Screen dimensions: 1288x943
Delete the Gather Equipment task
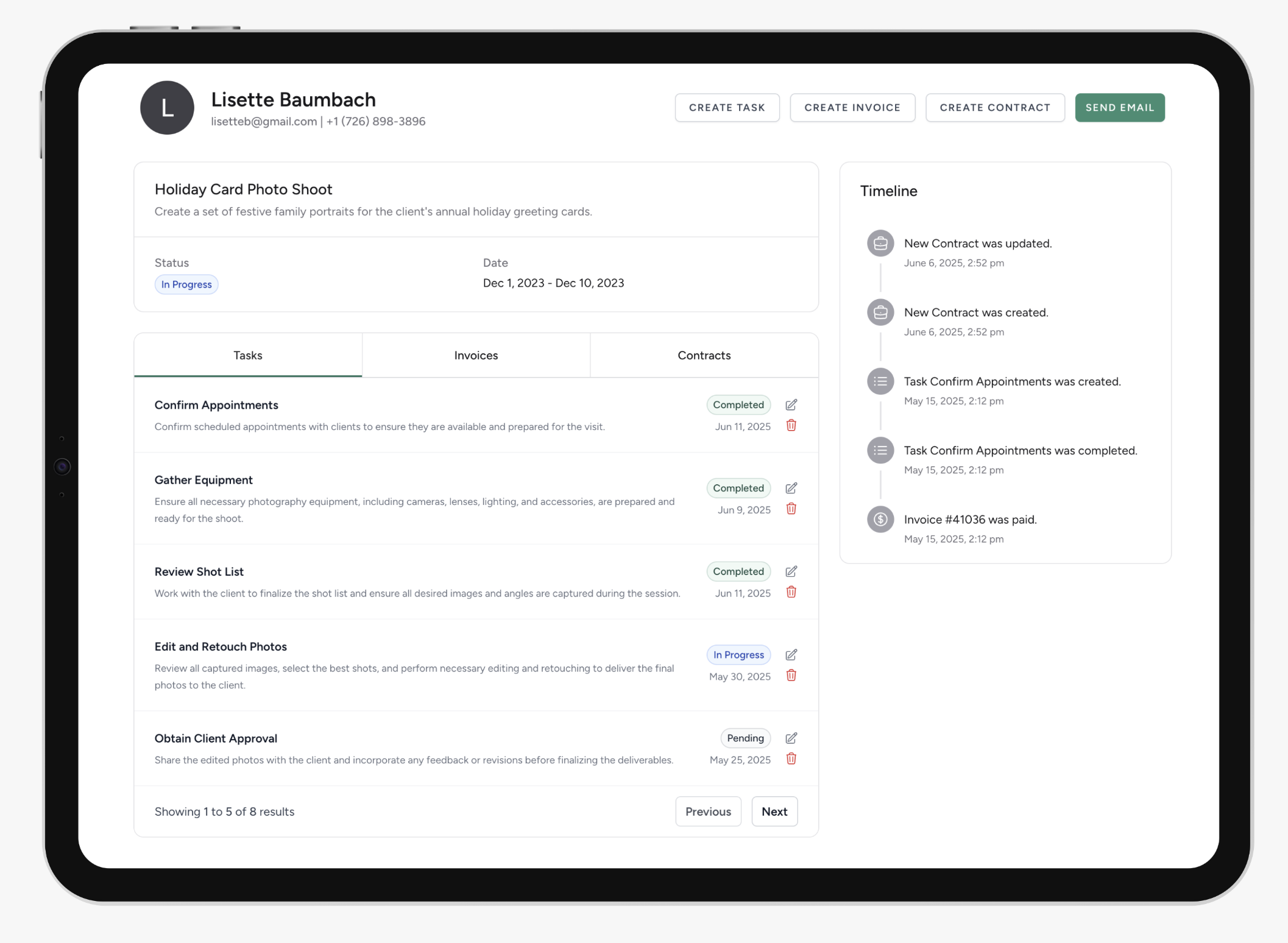791,509
